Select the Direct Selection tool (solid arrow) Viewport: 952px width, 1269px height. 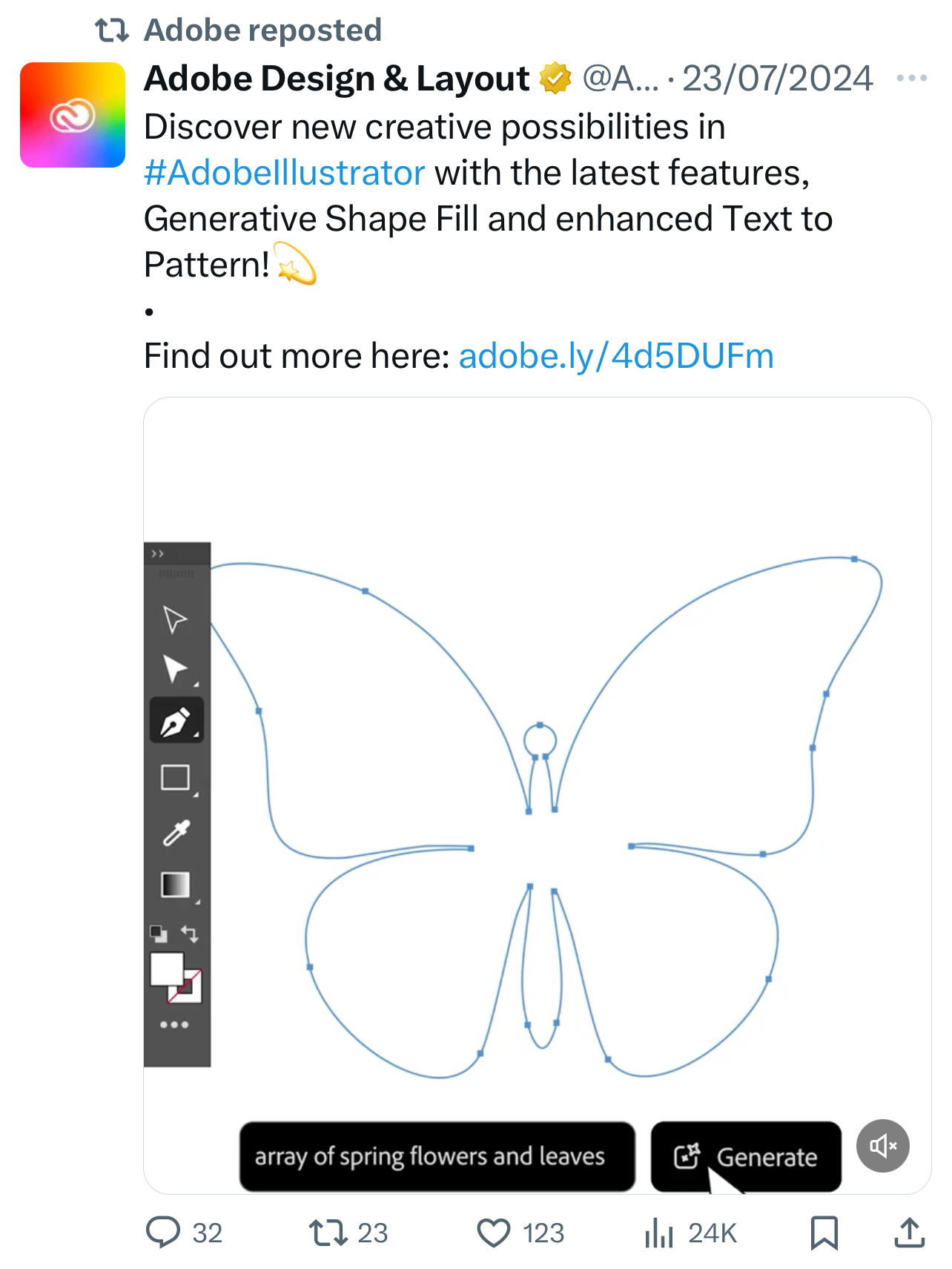pyautogui.click(x=175, y=669)
